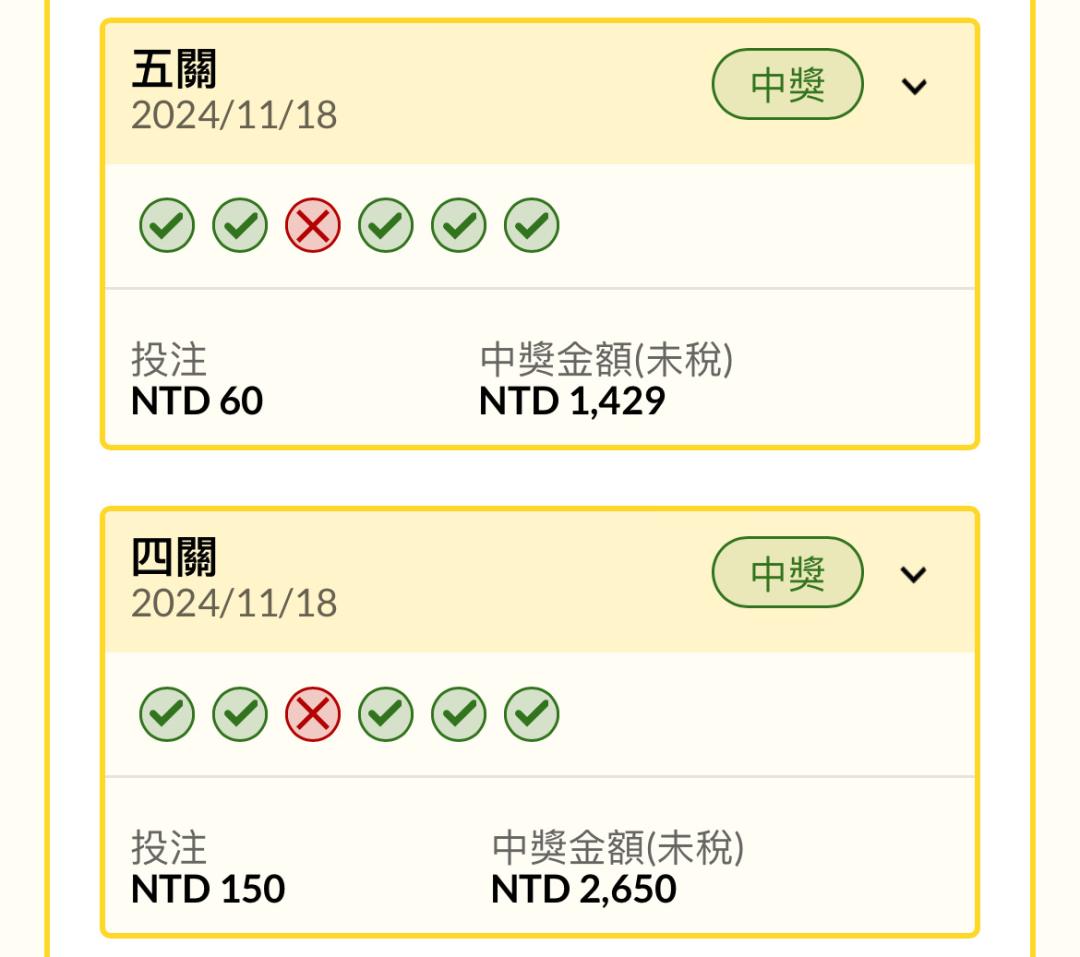Click red cross icon in 五關 card
Viewport: 1080px width, 957px height.
[x=313, y=225]
